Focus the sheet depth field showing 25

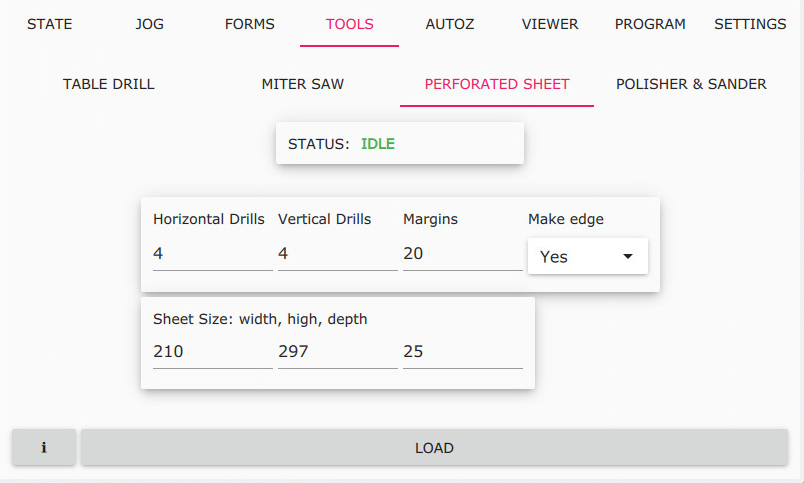(x=462, y=352)
